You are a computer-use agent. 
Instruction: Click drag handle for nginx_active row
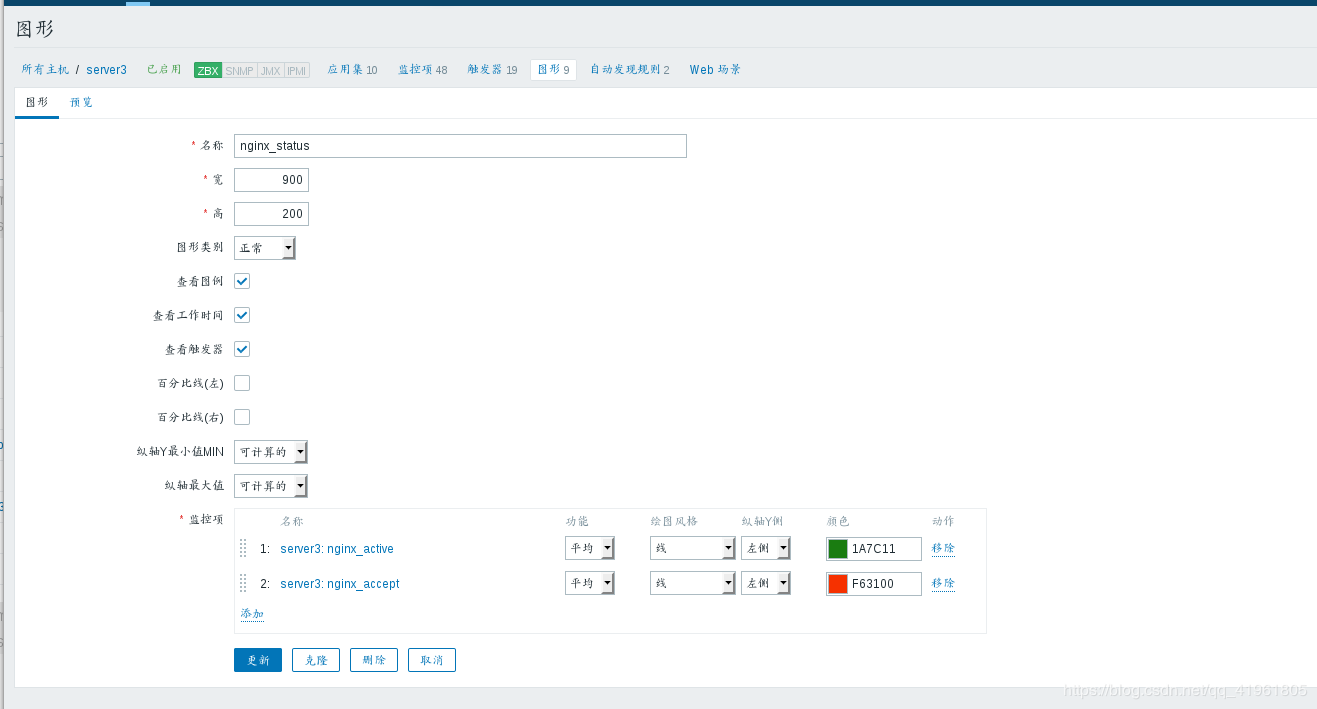coord(243,548)
